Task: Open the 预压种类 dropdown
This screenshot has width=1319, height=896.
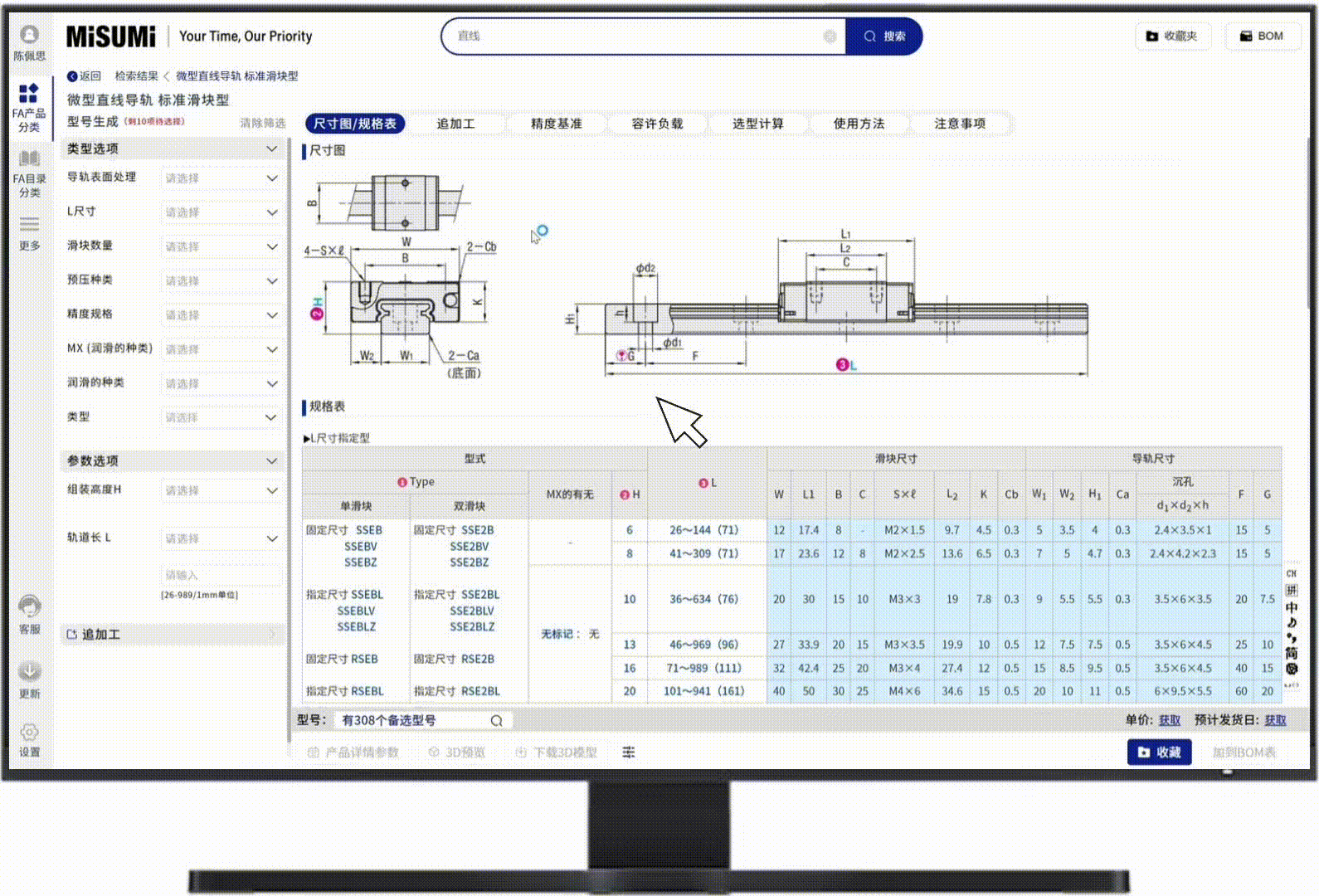Action: [x=220, y=280]
